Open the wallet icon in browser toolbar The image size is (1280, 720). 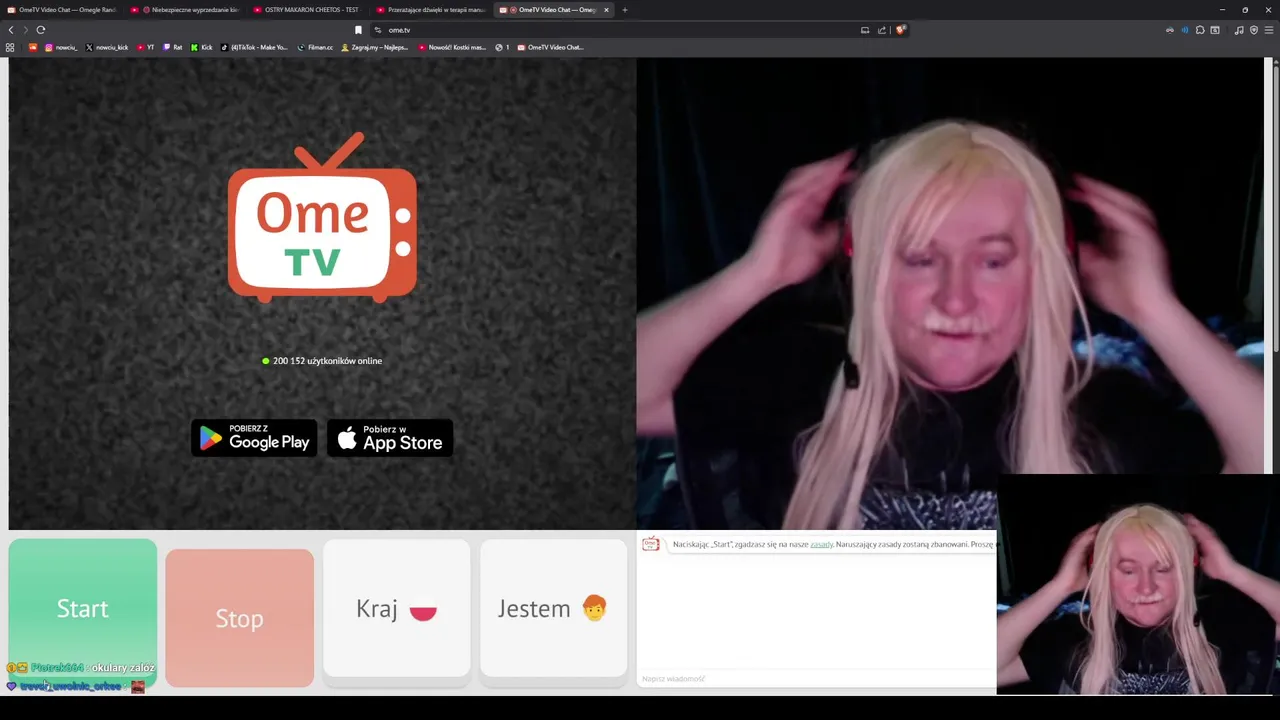point(1215,30)
